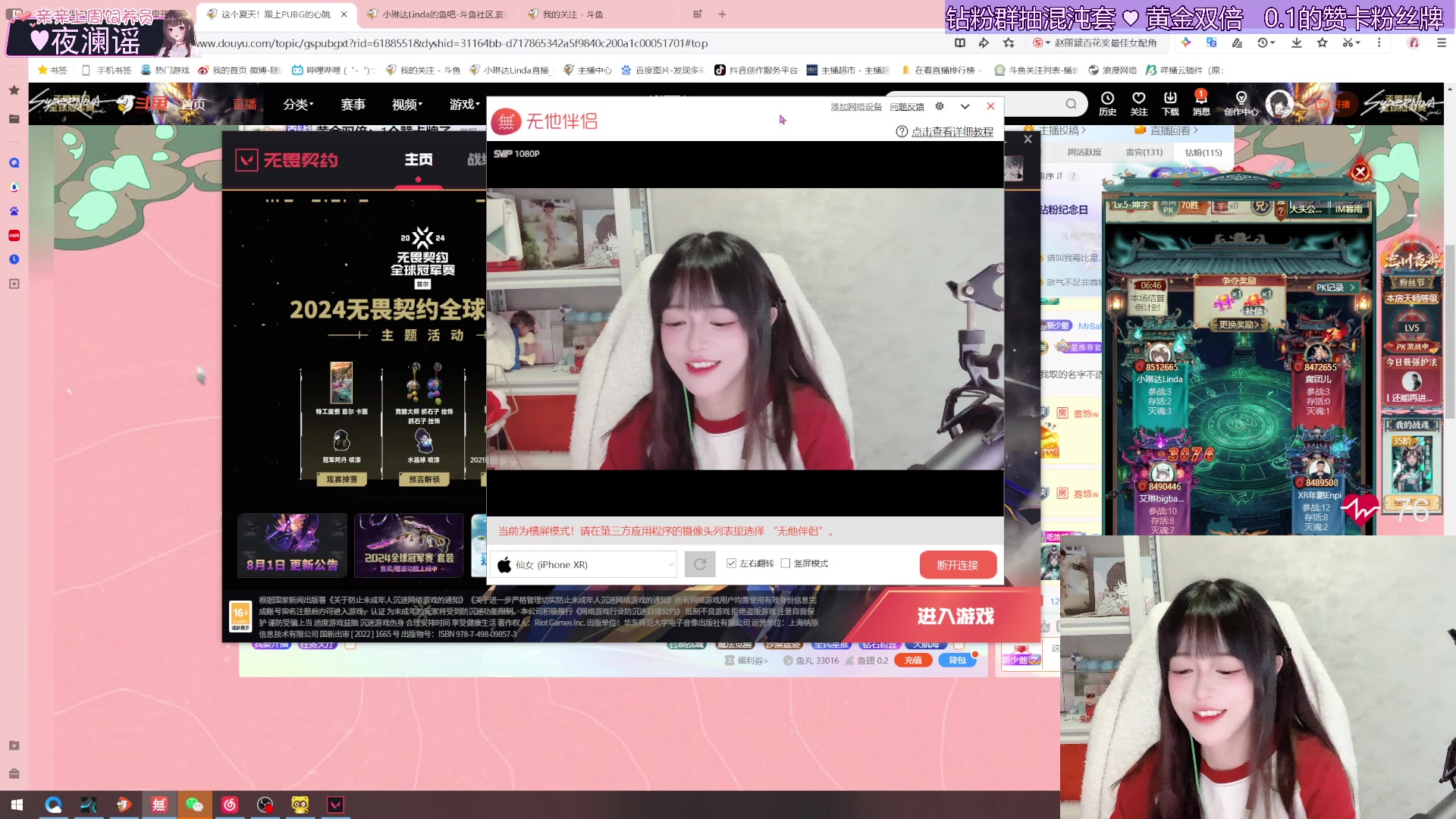
Task: Open 背包 backpack button
Action: (957, 661)
